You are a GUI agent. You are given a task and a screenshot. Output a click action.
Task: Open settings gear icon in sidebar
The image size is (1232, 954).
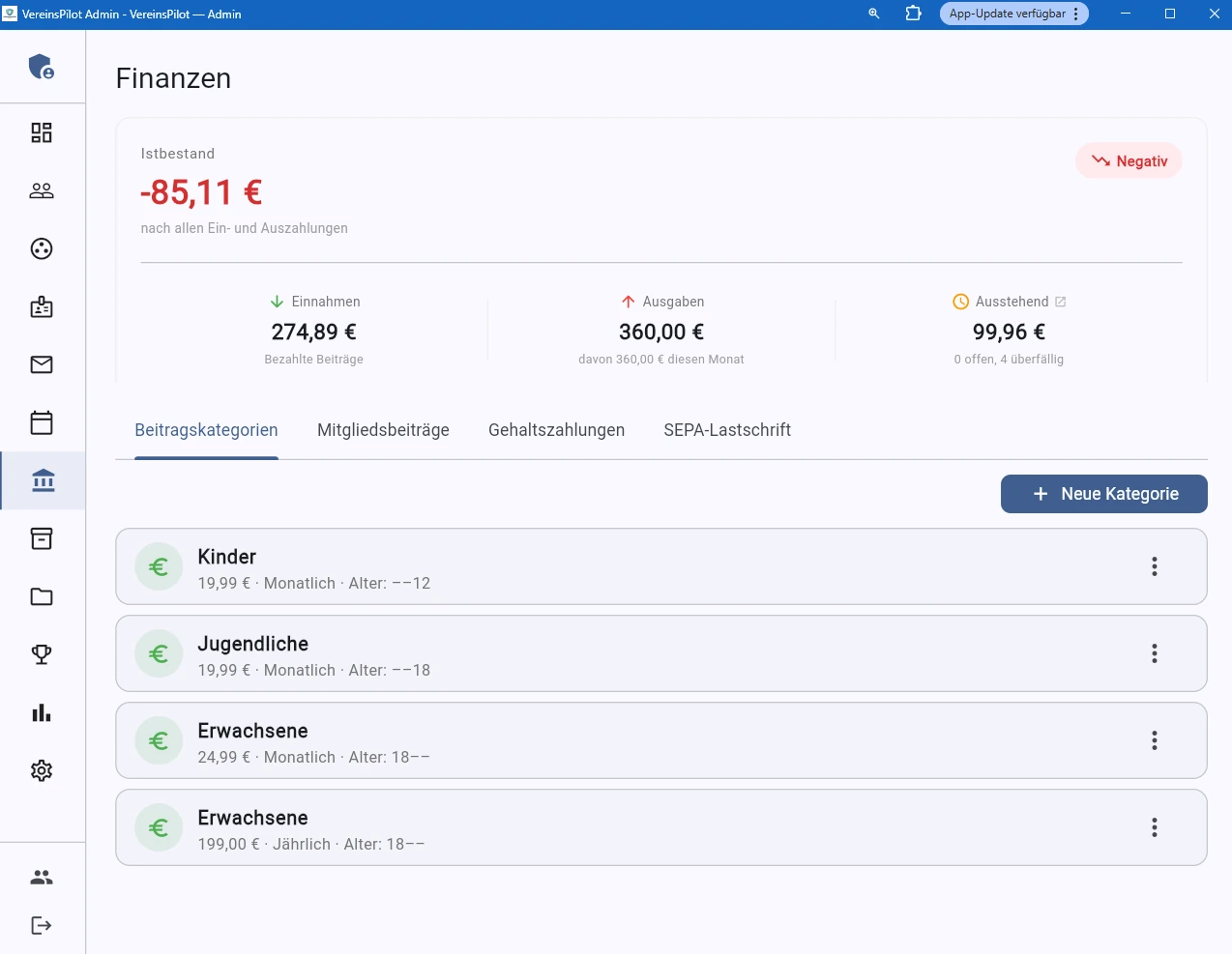coord(42,770)
